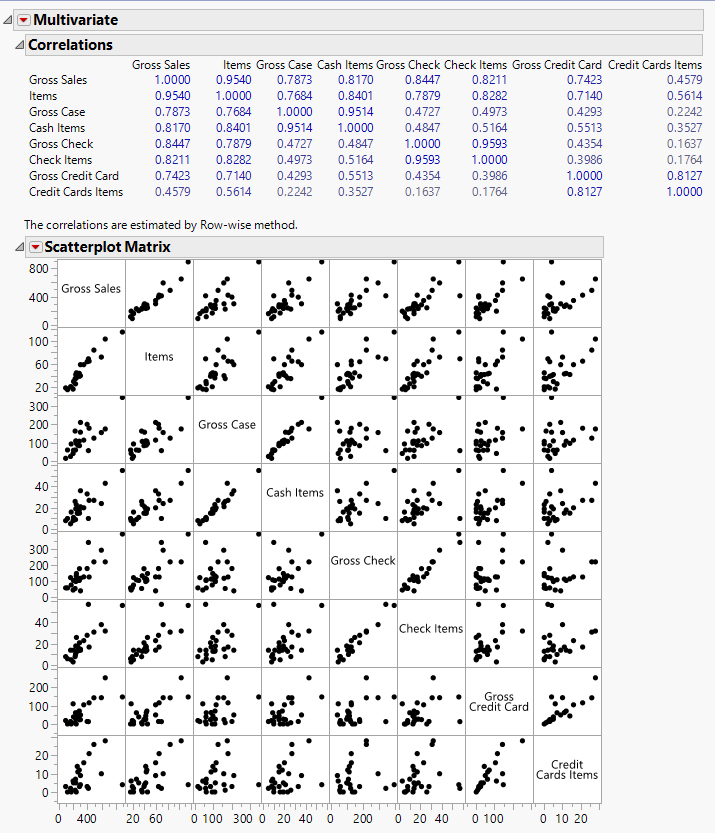Click the Gross Check diagonal cell in matrix
715x833 pixels.
363,565
